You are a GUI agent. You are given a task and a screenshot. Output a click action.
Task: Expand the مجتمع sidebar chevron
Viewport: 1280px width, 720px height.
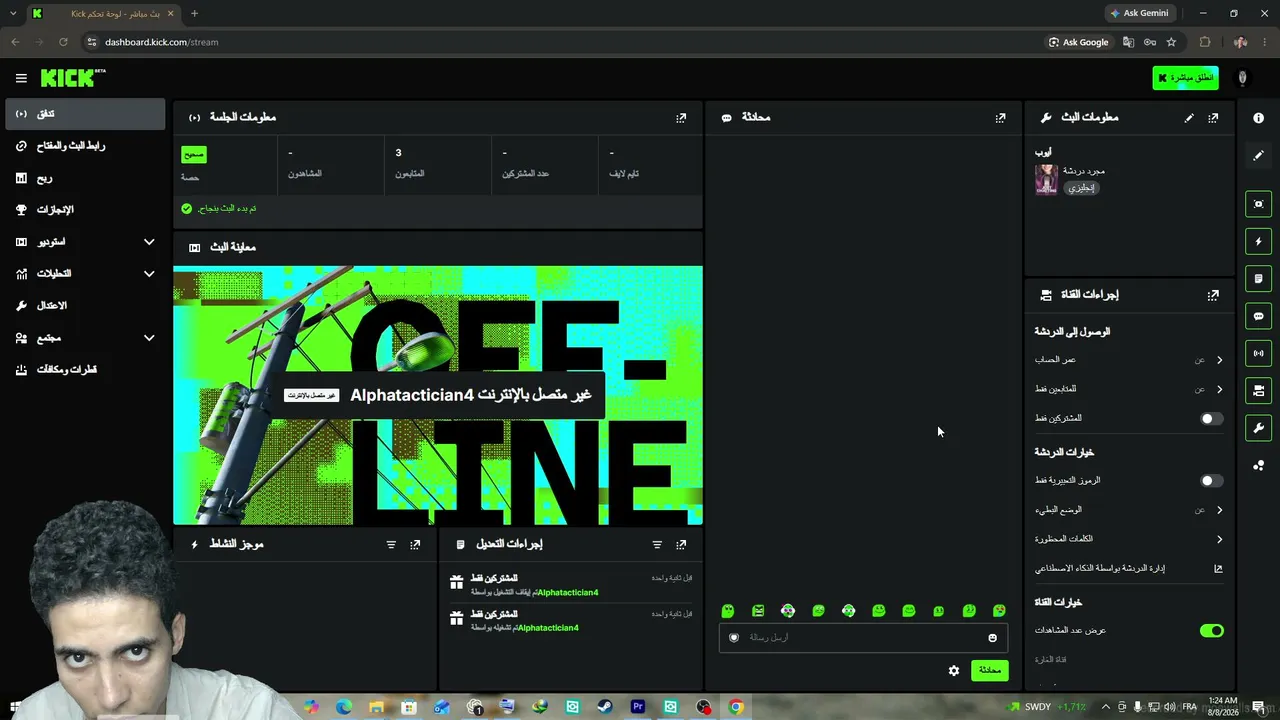pos(149,338)
